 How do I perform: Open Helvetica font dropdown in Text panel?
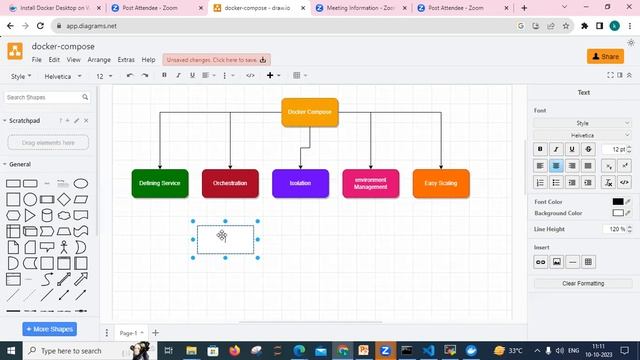[582, 135]
